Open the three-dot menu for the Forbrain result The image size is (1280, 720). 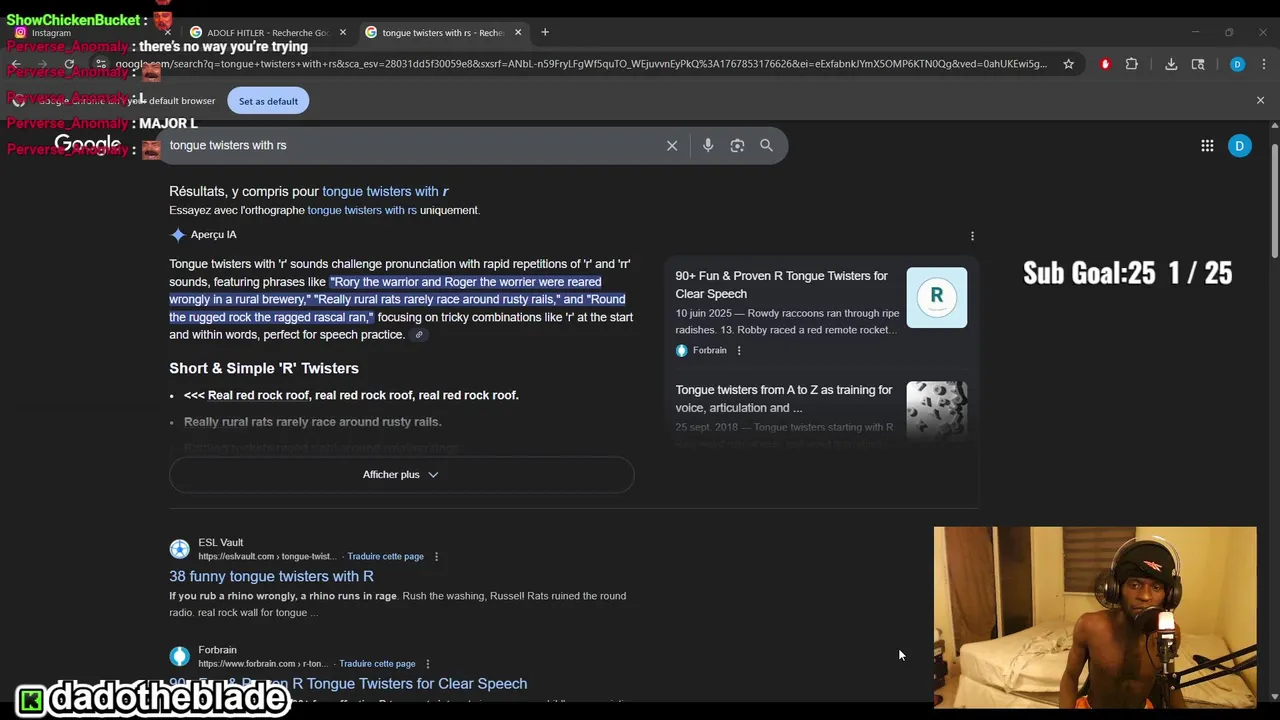tap(427, 664)
